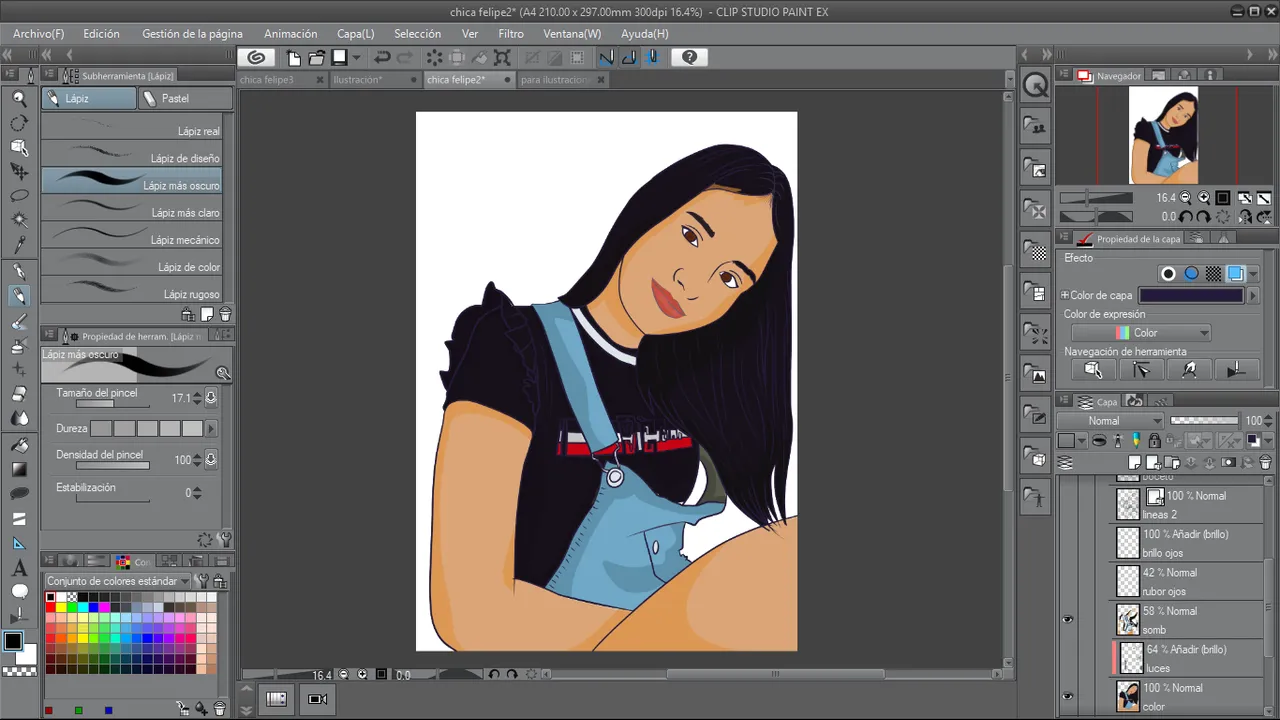Open the blending mode Normal dropdown
1280x720 pixels.
pyautogui.click(x=1111, y=421)
